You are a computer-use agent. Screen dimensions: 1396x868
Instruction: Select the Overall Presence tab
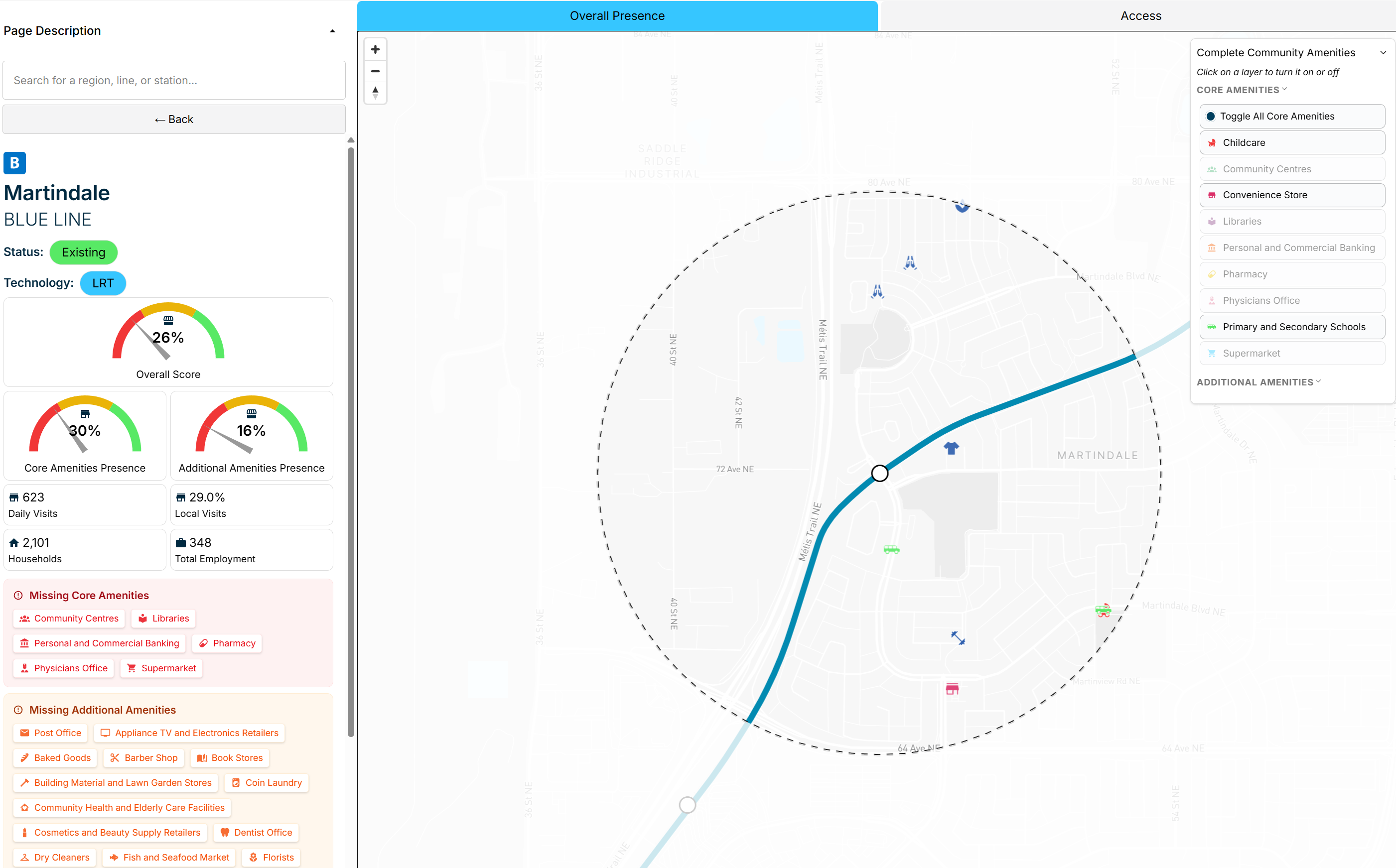(617, 15)
